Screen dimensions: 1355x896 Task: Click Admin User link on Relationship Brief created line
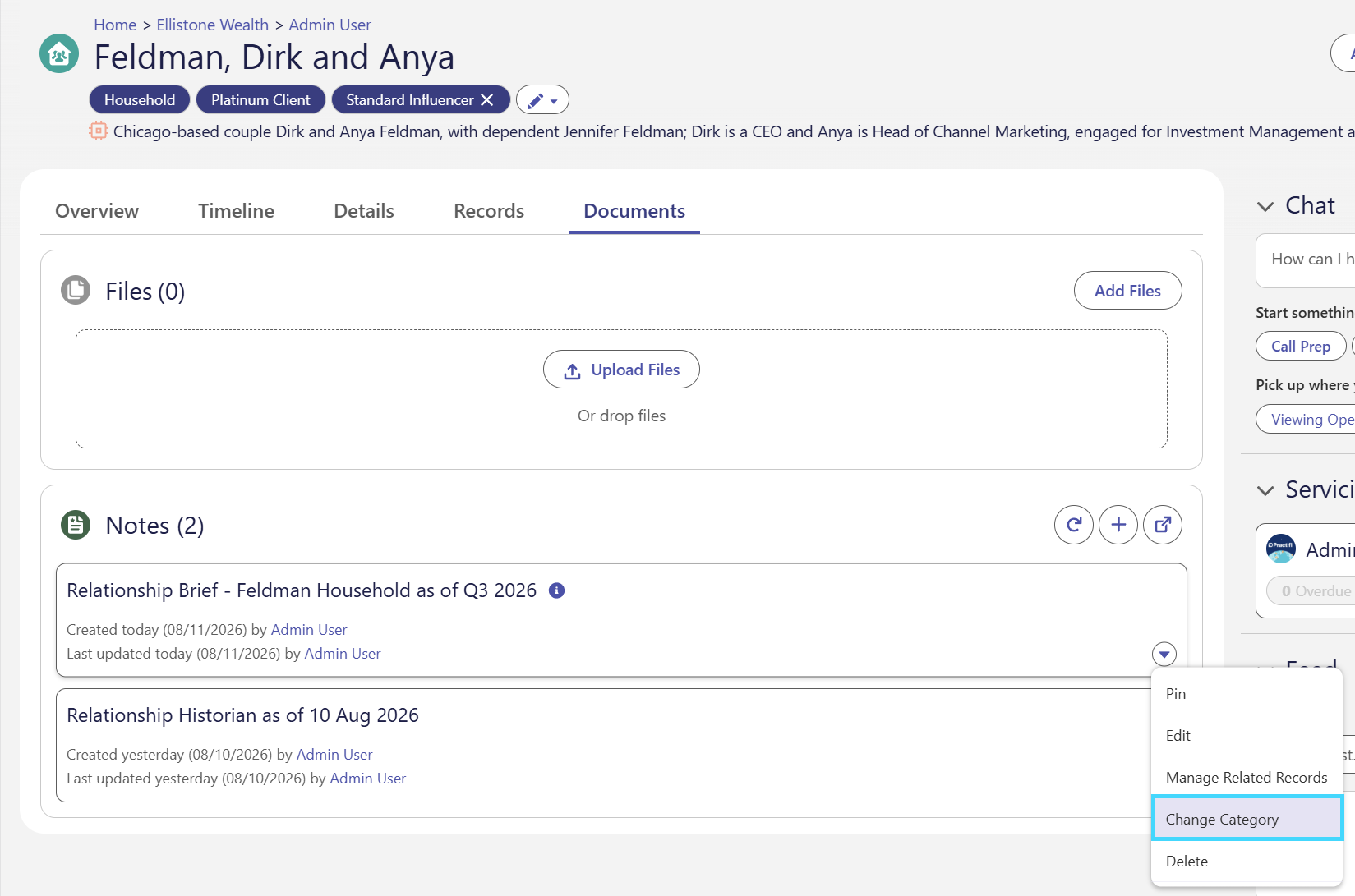(309, 630)
